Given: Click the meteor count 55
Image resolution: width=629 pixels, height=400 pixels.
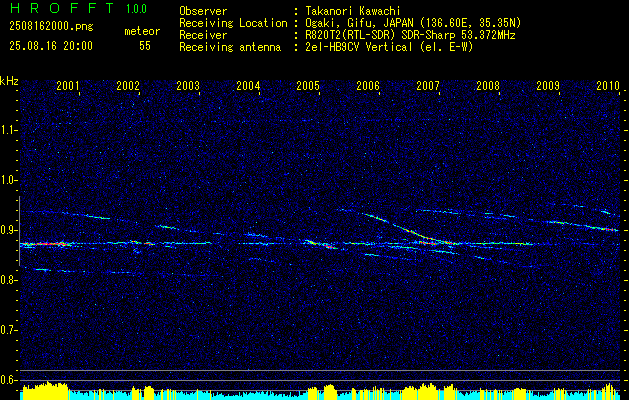Looking at the screenshot, I should 145,46.
